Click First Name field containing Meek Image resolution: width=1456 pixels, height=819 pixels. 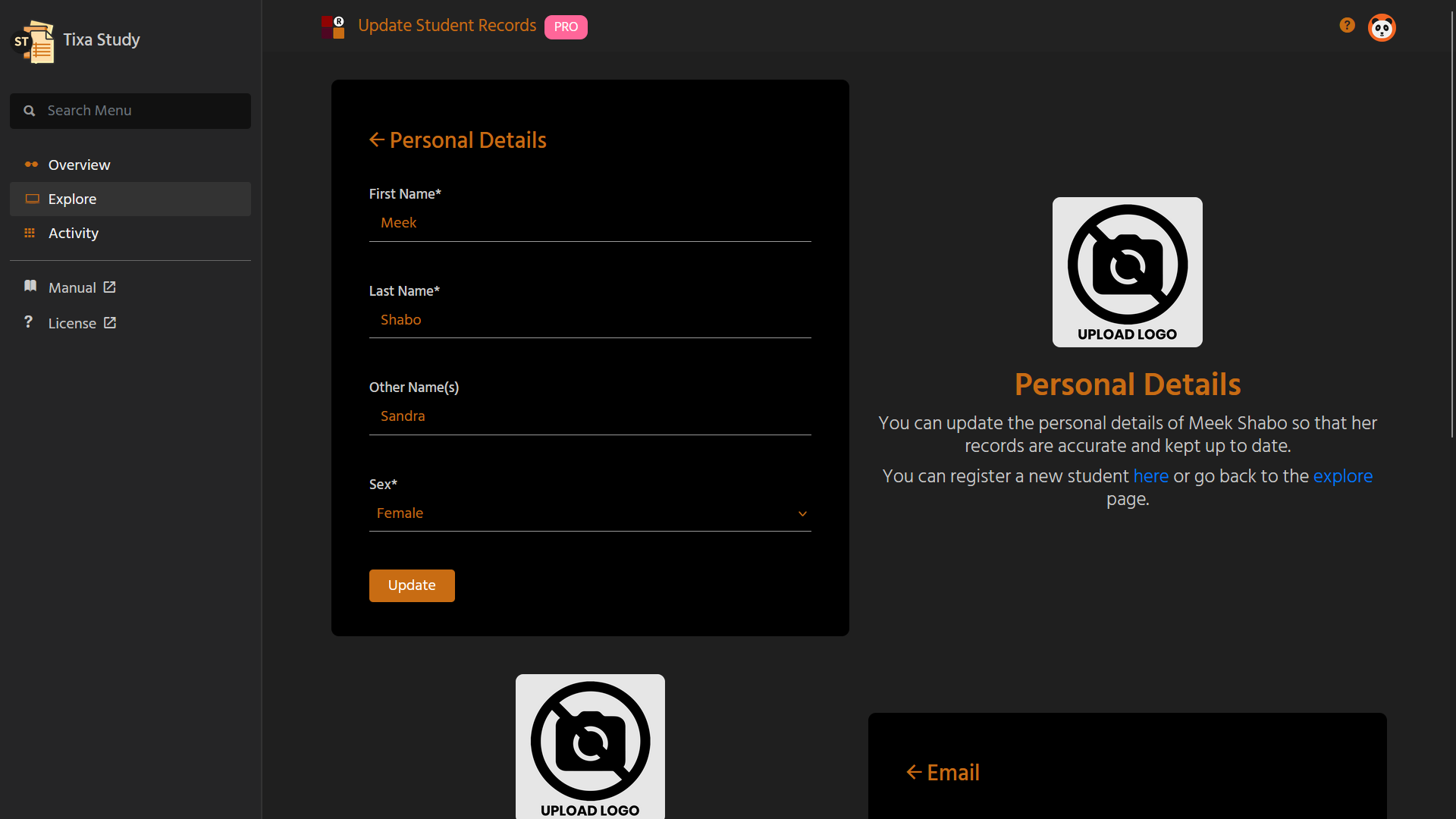pos(590,223)
